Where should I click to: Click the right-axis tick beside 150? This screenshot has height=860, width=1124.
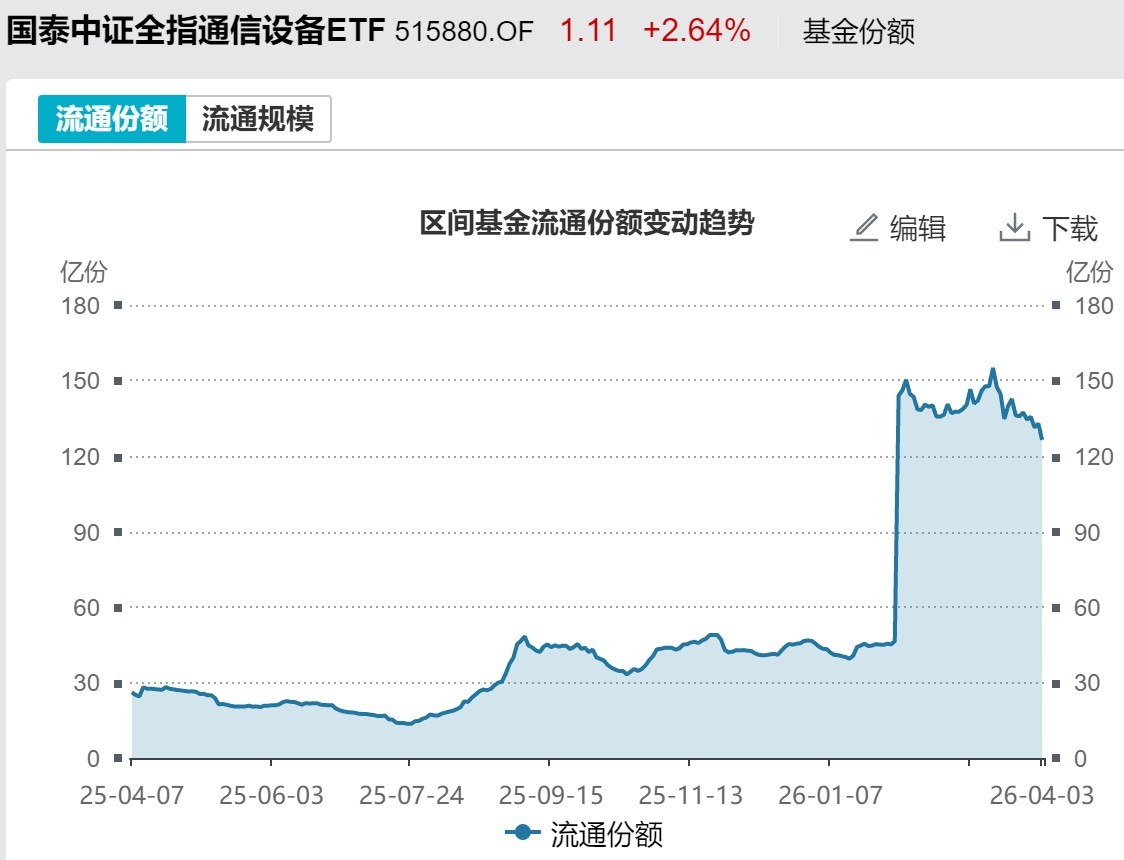[1057, 381]
